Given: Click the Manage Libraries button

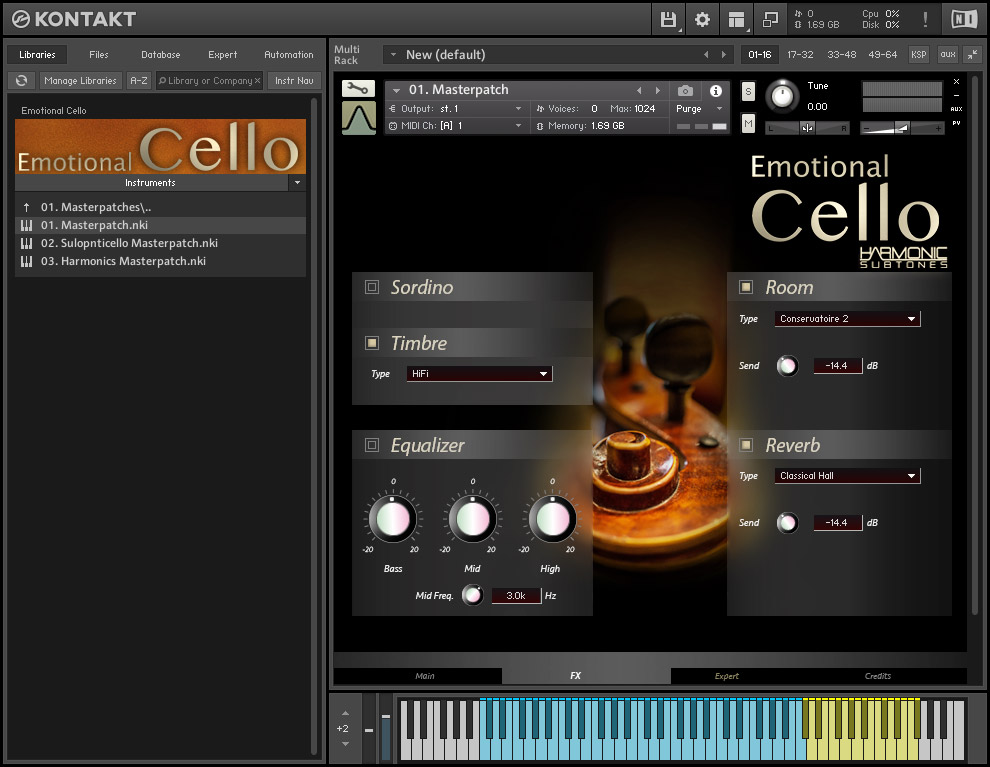Looking at the screenshot, I should (81, 81).
